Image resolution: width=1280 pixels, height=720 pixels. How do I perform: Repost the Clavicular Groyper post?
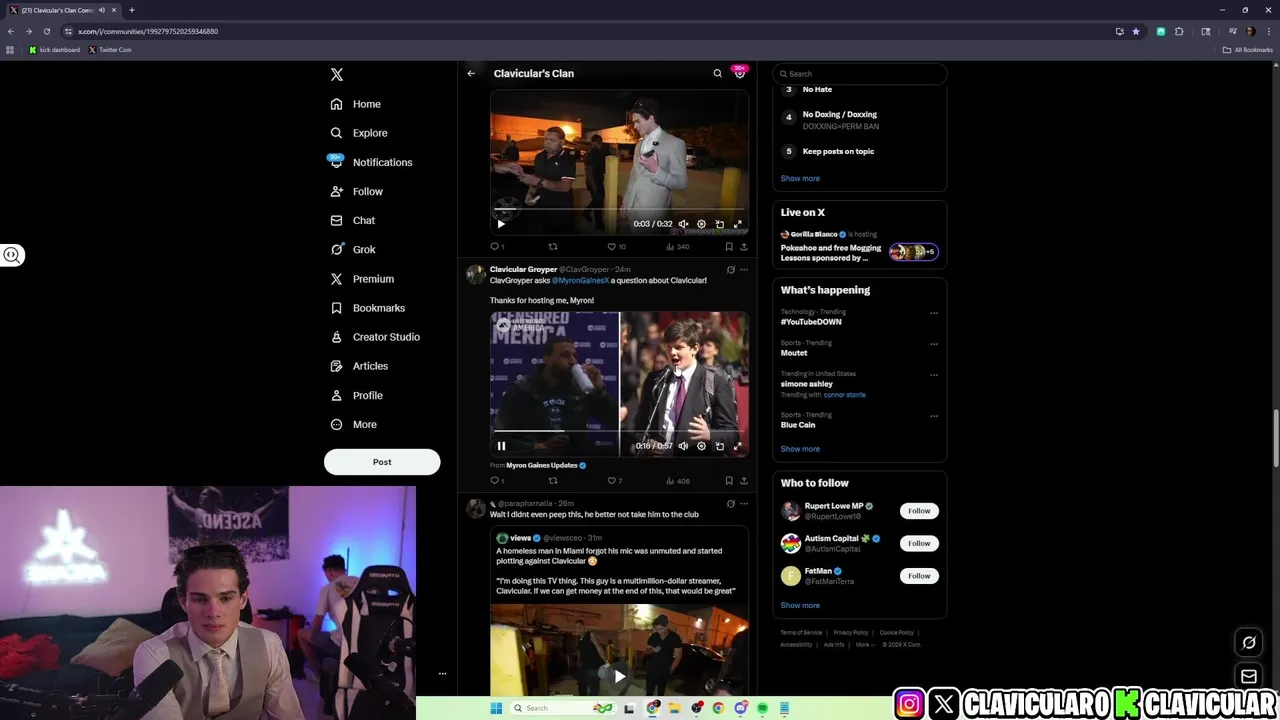[553, 481]
